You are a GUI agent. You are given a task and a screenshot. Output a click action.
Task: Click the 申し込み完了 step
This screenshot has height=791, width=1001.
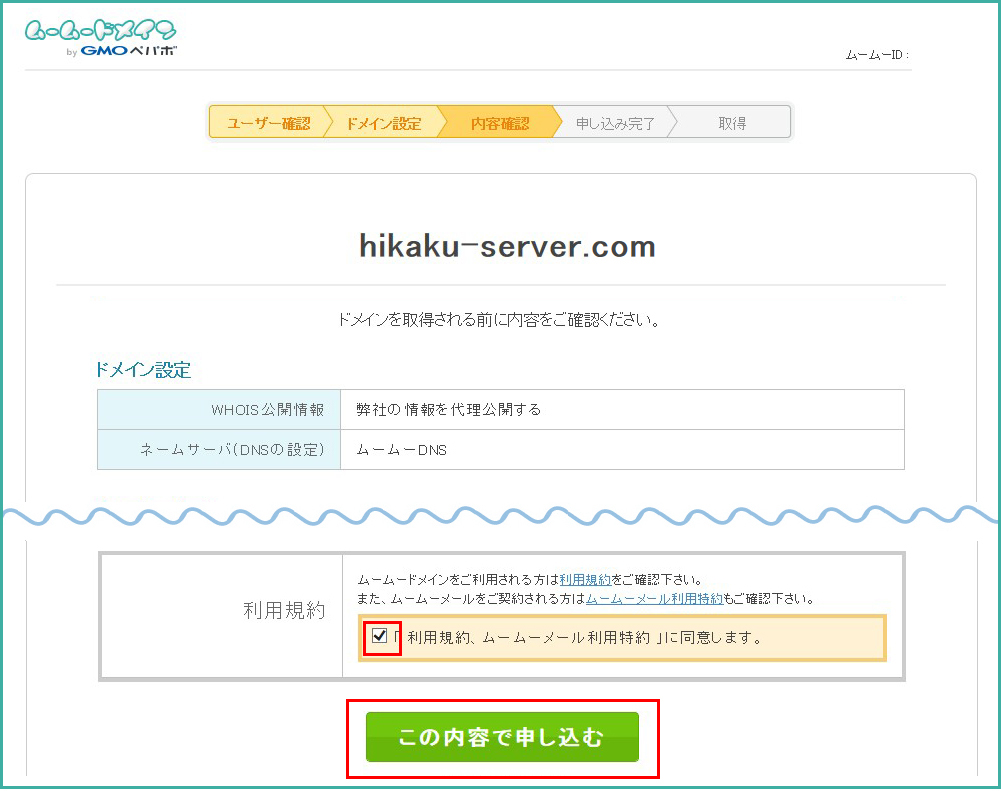point(615,124)
